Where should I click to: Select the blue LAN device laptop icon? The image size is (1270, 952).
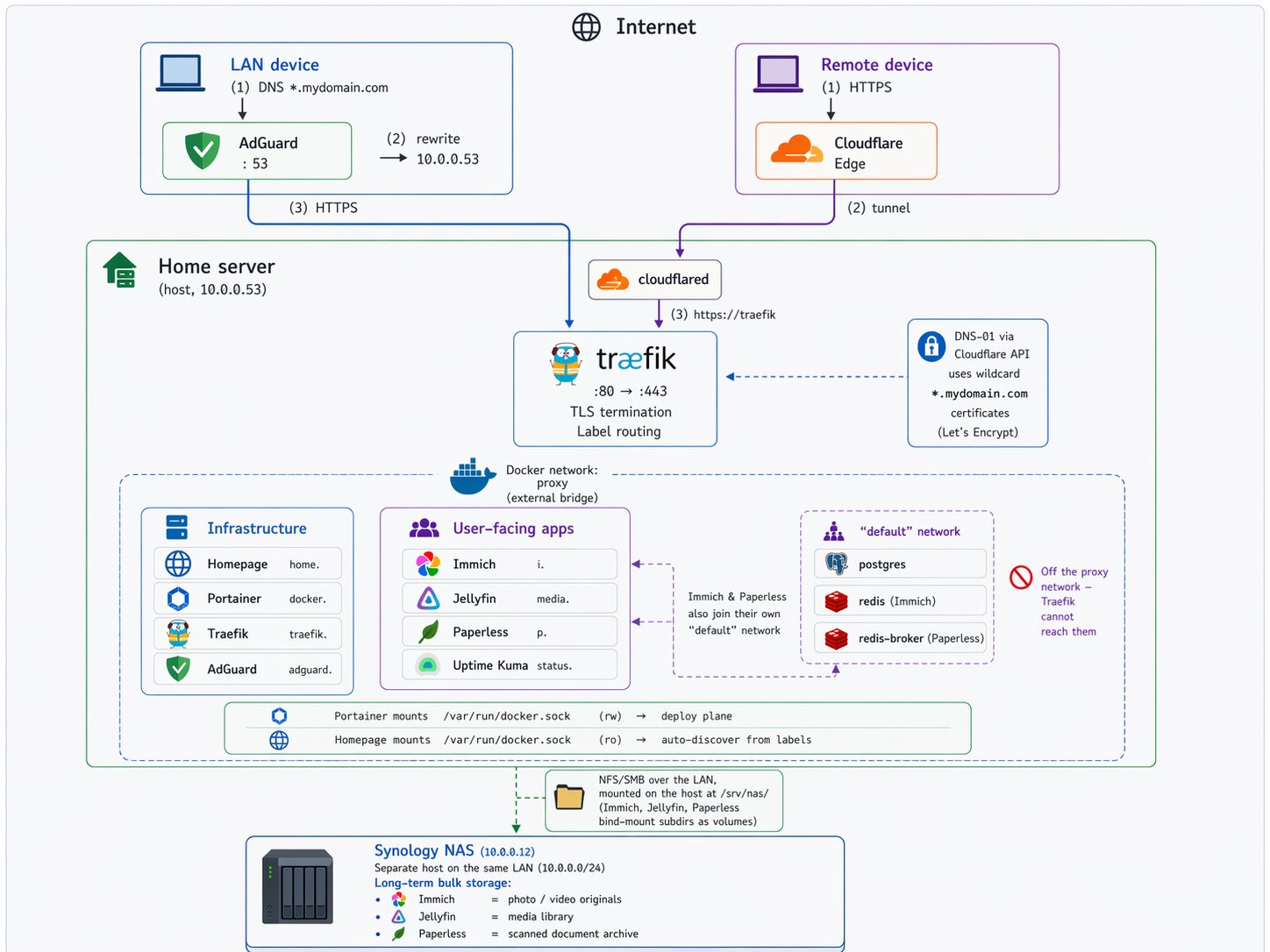181,74
